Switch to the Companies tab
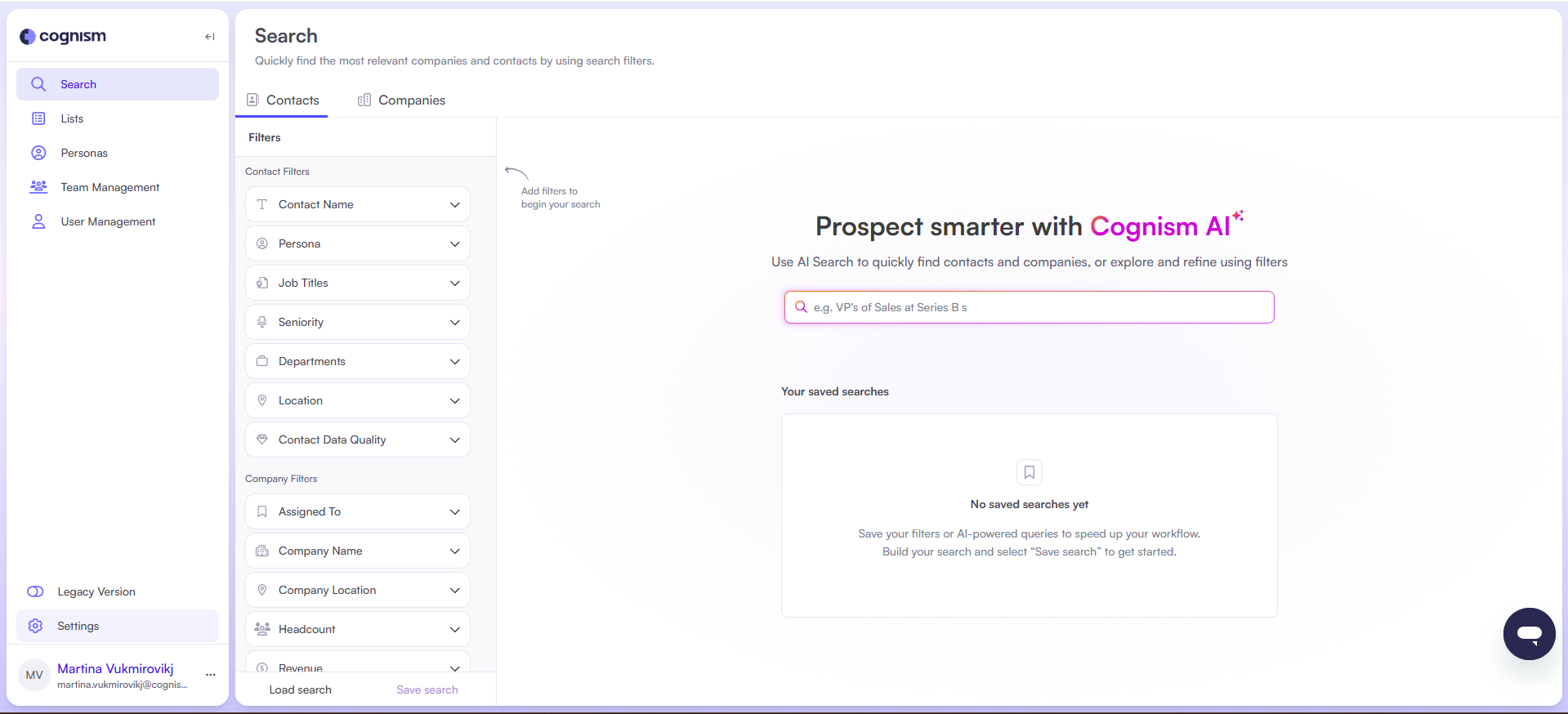Viewport: 1568px width, 714px height. (x=402, y=100)
